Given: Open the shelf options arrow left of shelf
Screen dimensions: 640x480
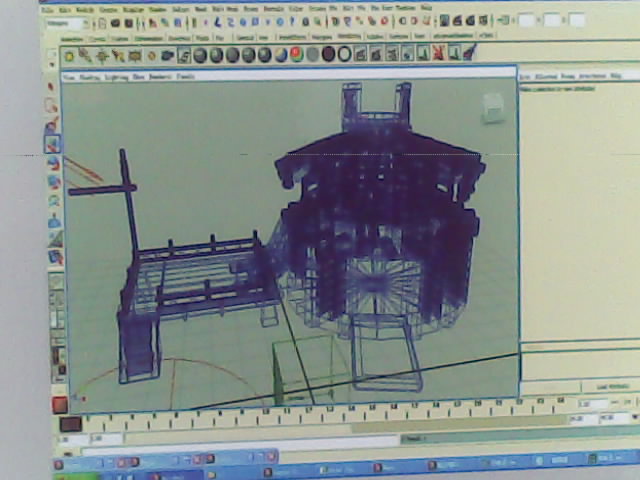Looking at the screenshot, I should coord(52,65).
